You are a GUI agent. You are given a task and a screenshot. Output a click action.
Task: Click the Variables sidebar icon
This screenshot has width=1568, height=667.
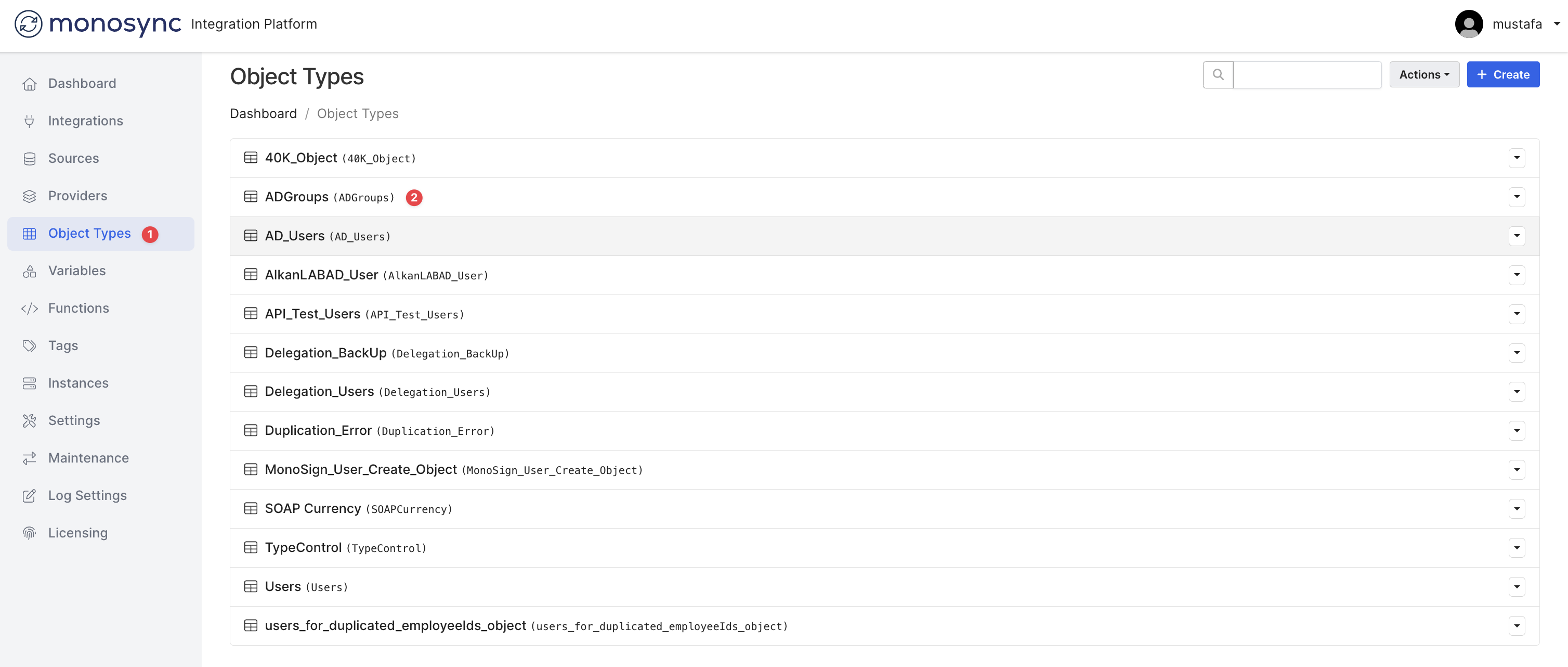(30, 271)
